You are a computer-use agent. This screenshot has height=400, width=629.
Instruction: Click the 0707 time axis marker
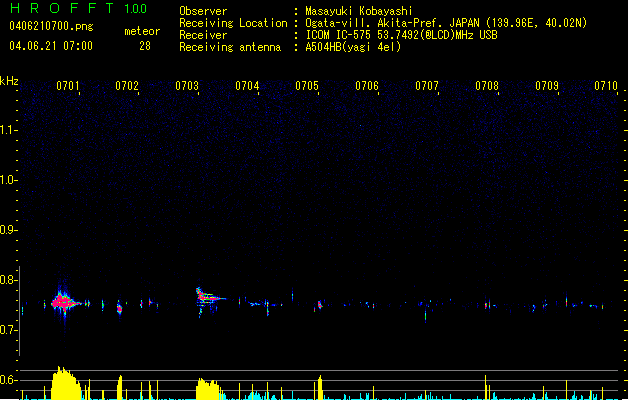point(427,86)
